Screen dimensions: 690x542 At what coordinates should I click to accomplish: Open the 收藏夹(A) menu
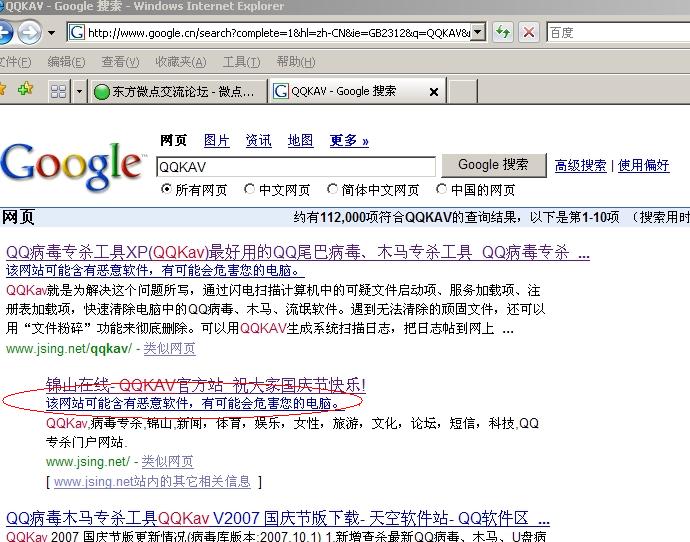[180, 62]
